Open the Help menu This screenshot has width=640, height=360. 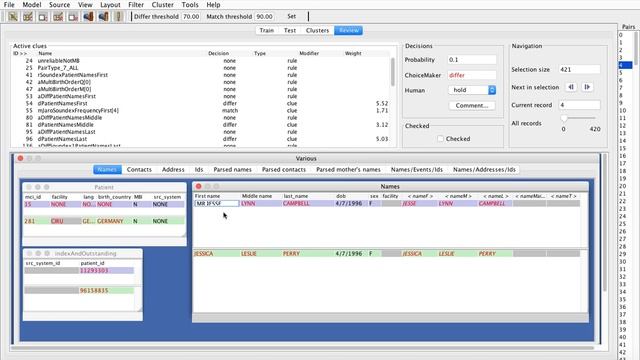click(213, 5)
